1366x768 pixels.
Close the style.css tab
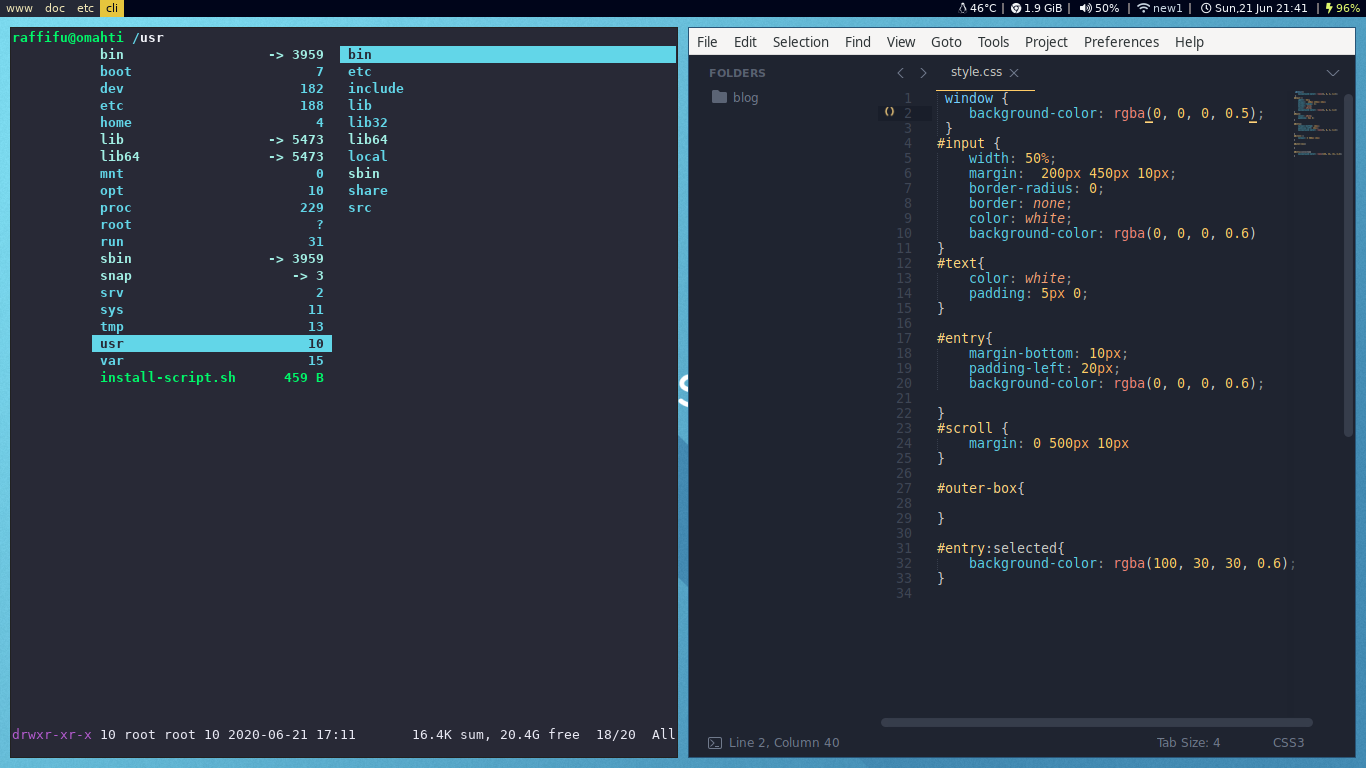1014,73
